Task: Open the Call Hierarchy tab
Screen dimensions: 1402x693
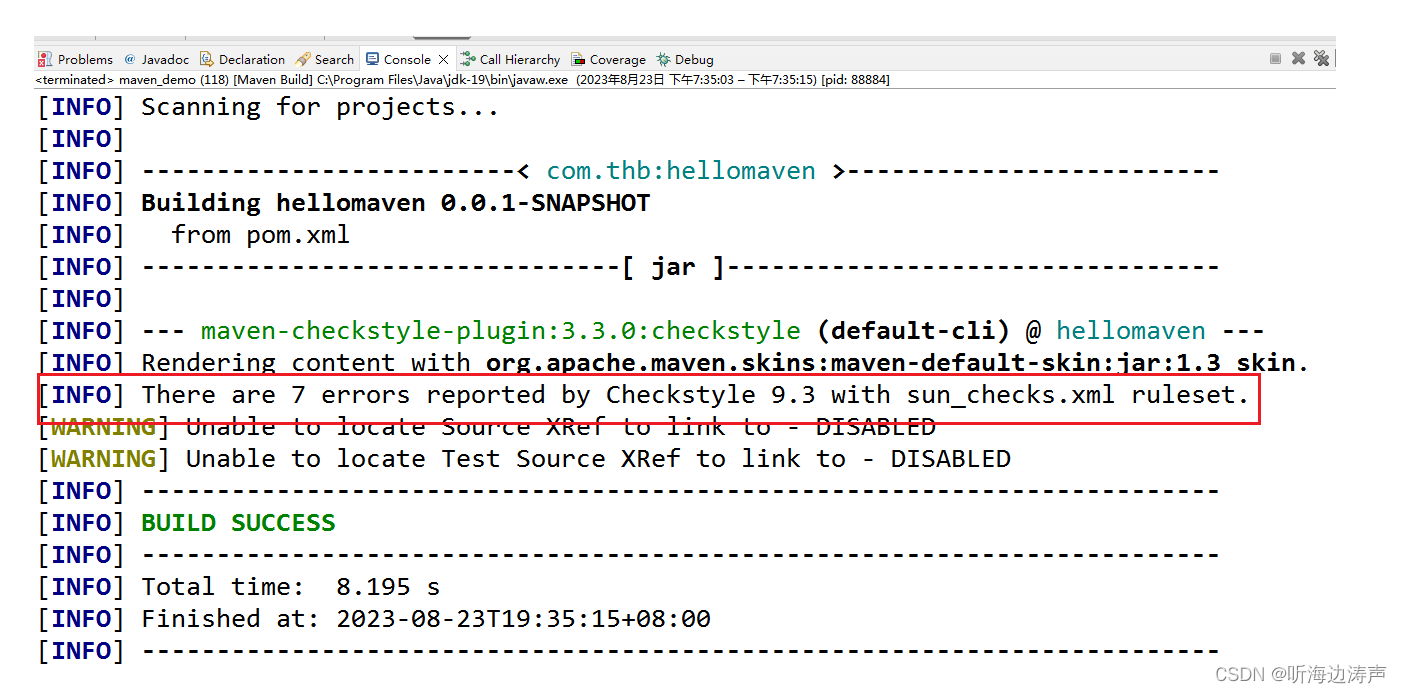Action: tap(519, 58)
